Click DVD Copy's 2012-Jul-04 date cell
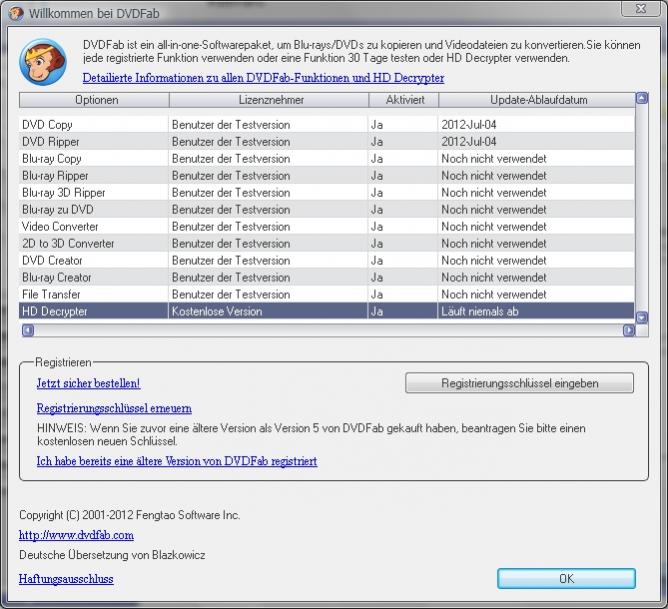The image size is (668, 609). tap(536, 124)
